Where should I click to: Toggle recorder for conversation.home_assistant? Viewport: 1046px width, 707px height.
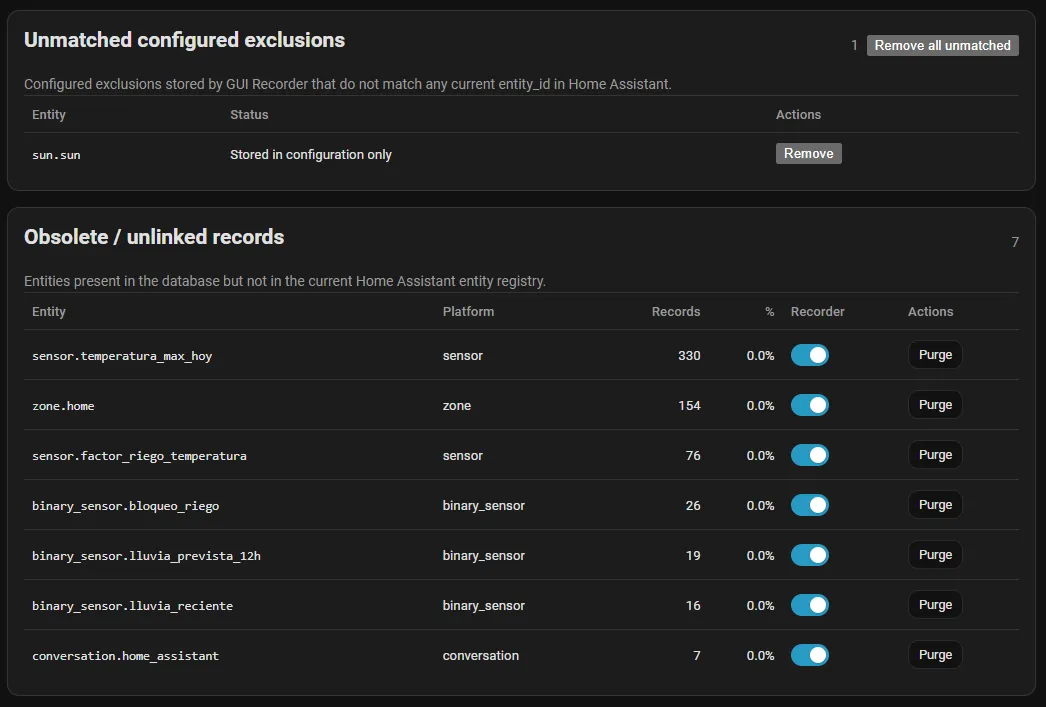click(809, 655)
